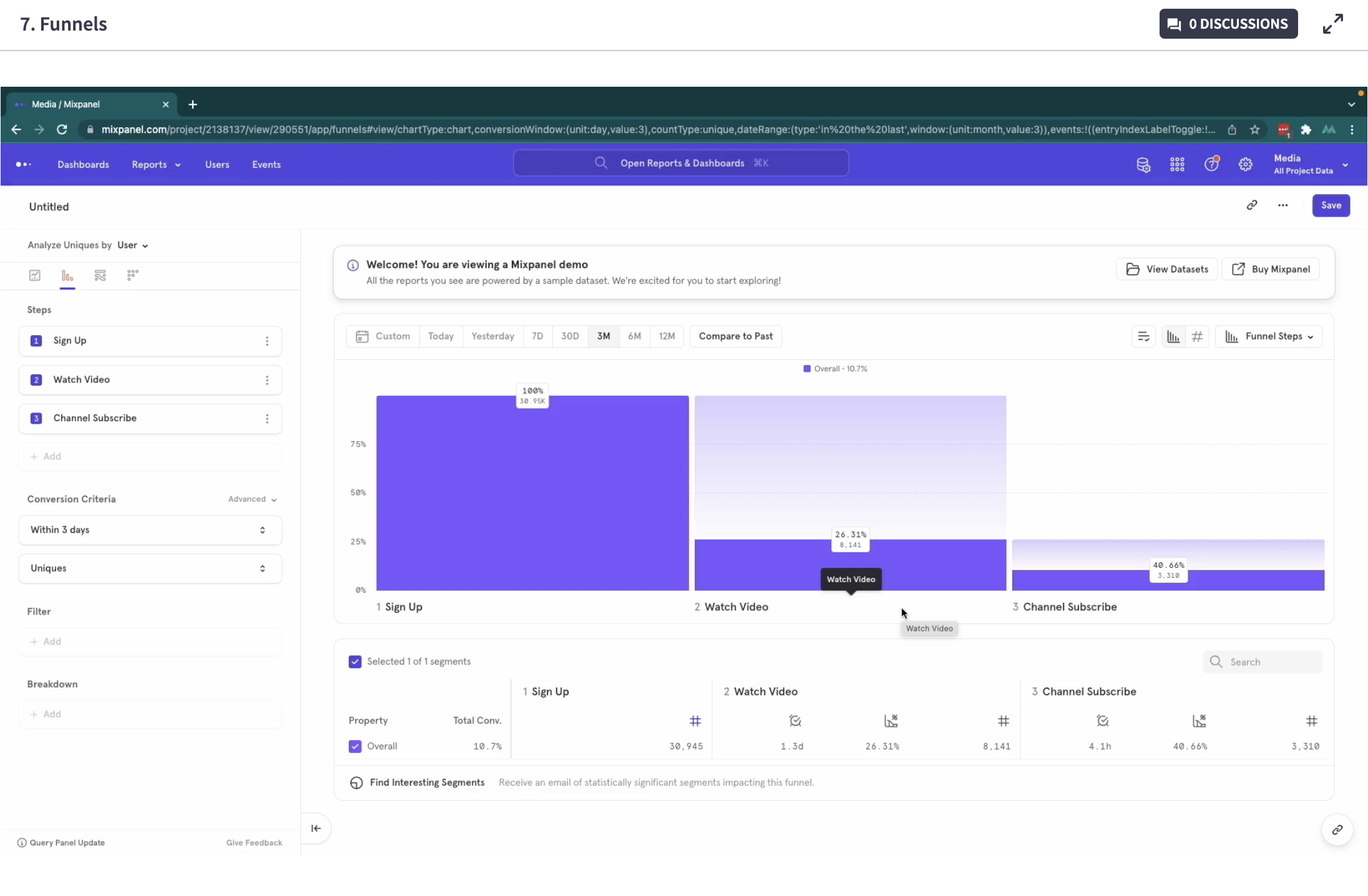Viewport: 1368px width, 896px height.
Task: Expand the lesson to fullscreen
Action: 1333,24
